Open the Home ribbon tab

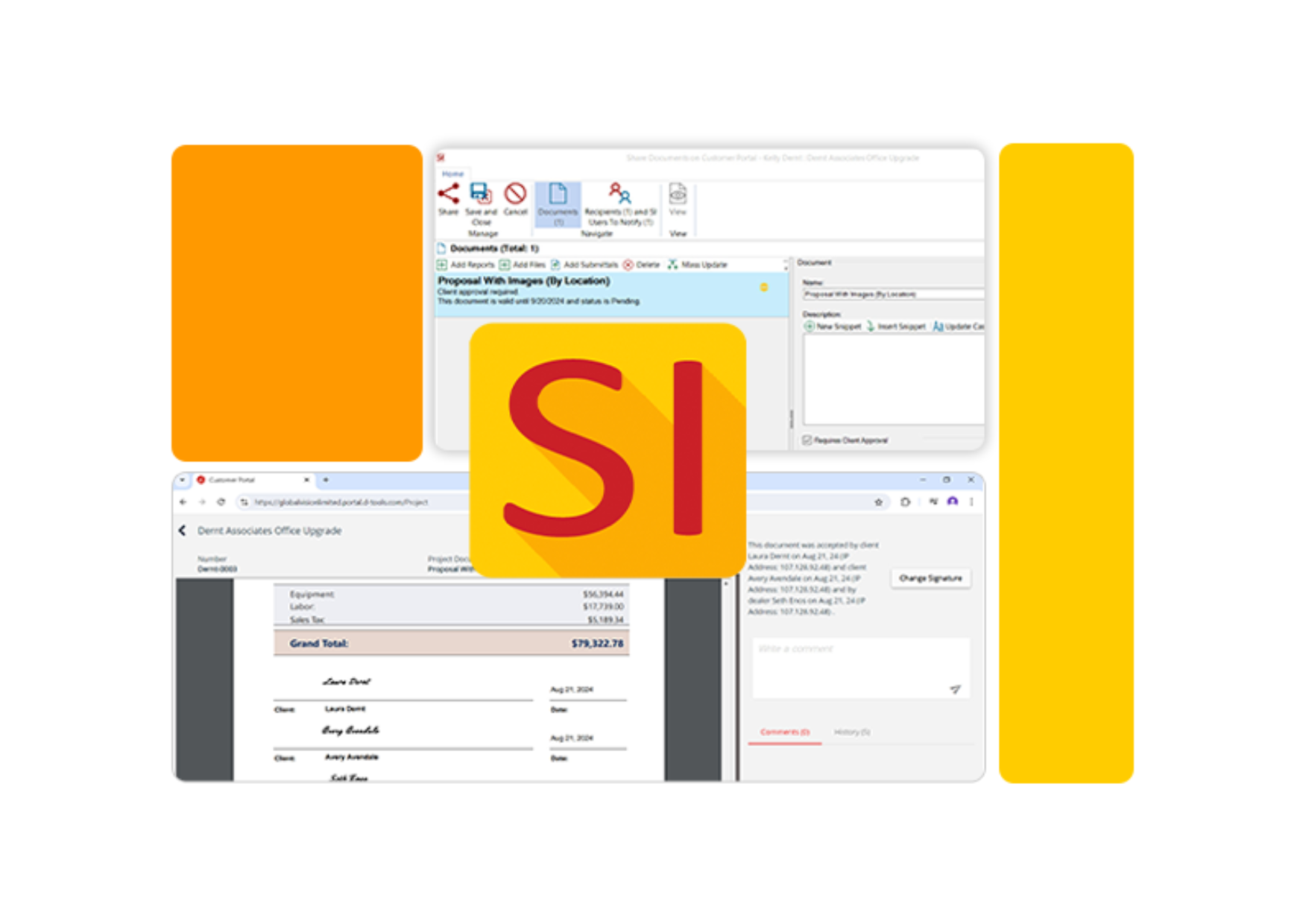(x=452, y=174)
